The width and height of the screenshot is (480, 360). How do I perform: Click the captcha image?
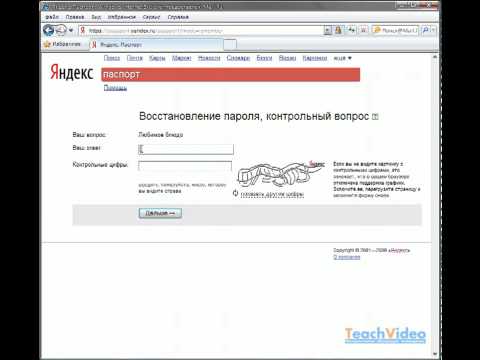click(281, 173)
